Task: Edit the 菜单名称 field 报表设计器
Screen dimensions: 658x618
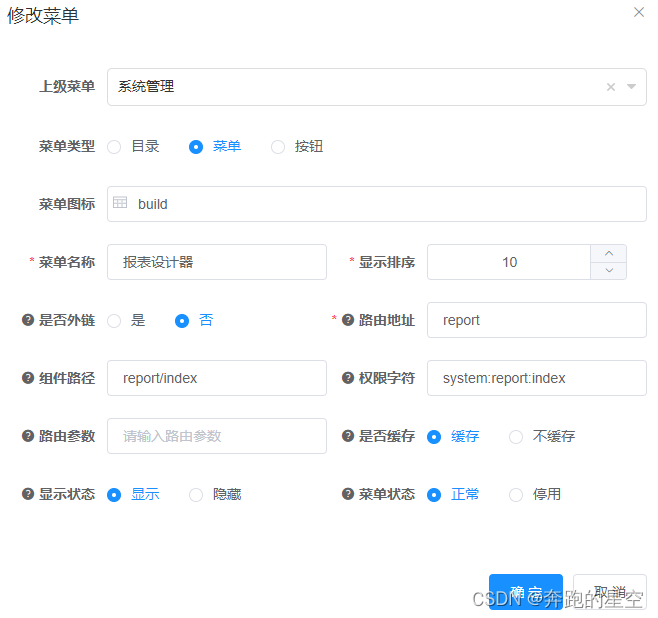Action: (x=217, y=262)
